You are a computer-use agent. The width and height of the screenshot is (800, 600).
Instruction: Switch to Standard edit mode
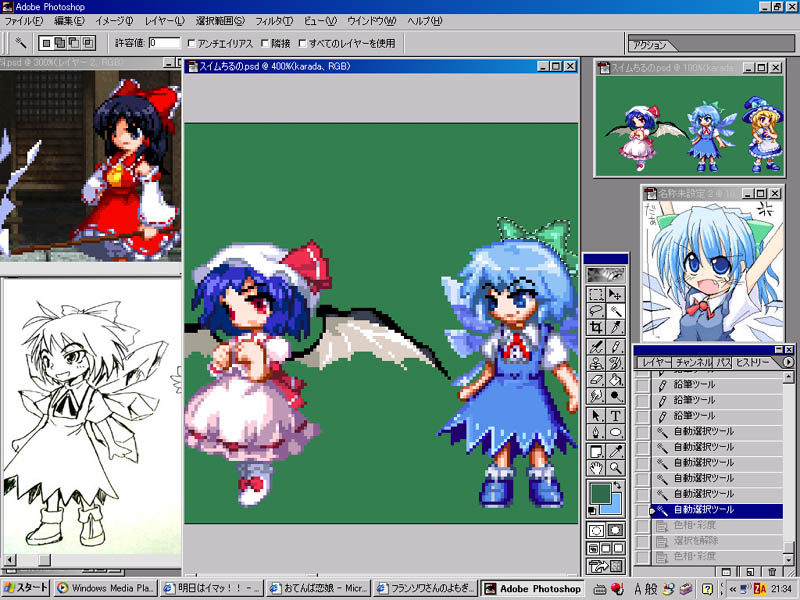click(x=596, y=530)
